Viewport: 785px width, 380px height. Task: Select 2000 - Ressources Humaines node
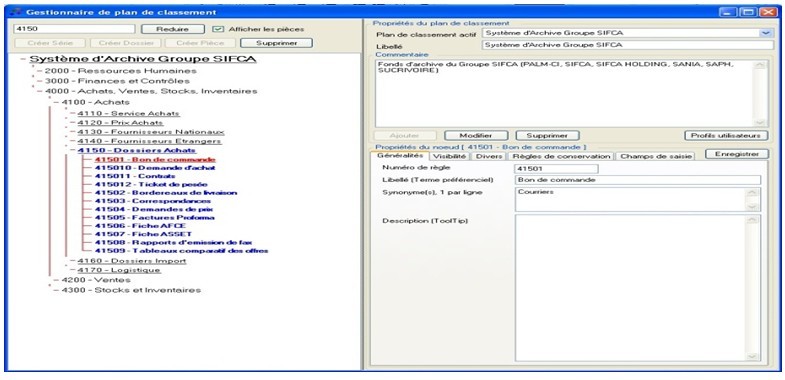121,71
